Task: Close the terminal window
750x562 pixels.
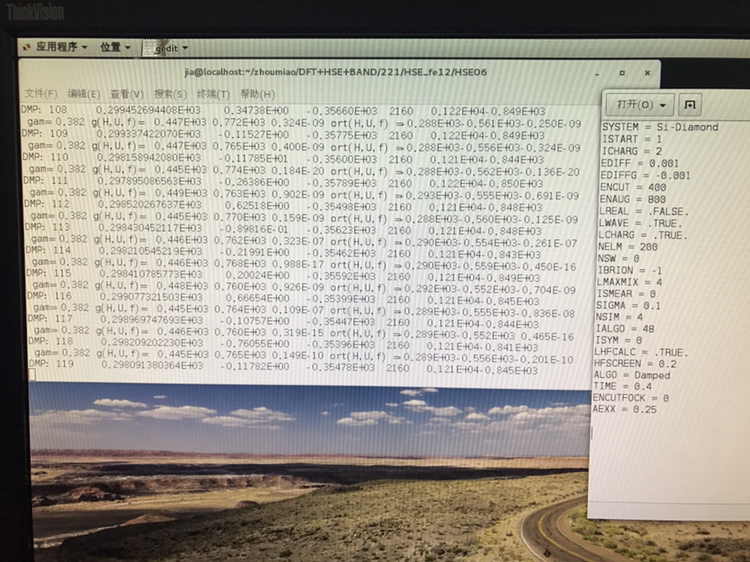Action: click(x=647, y=73)
